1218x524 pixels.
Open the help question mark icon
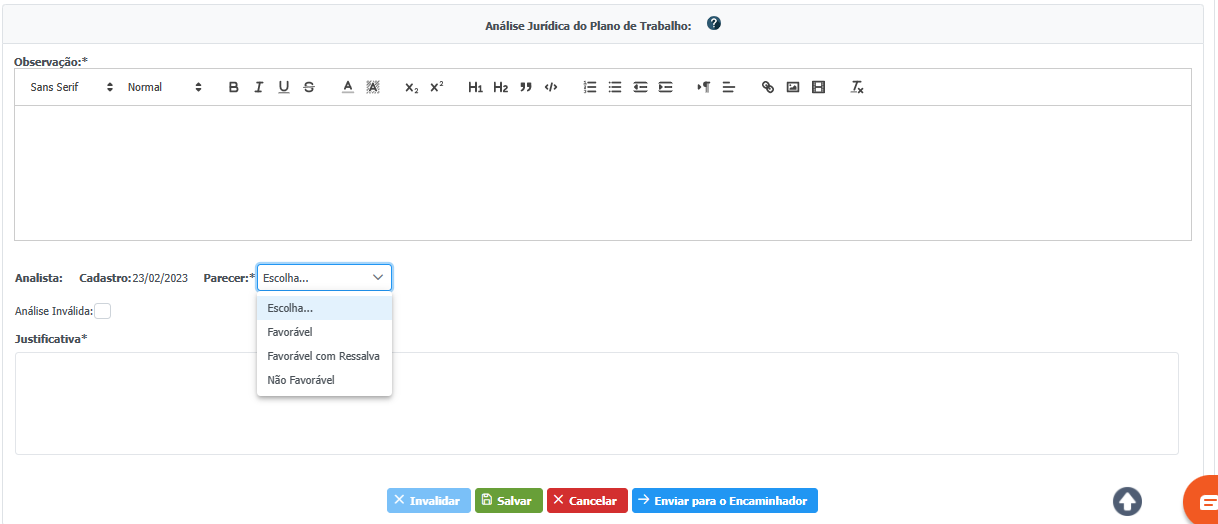point(714,24)
